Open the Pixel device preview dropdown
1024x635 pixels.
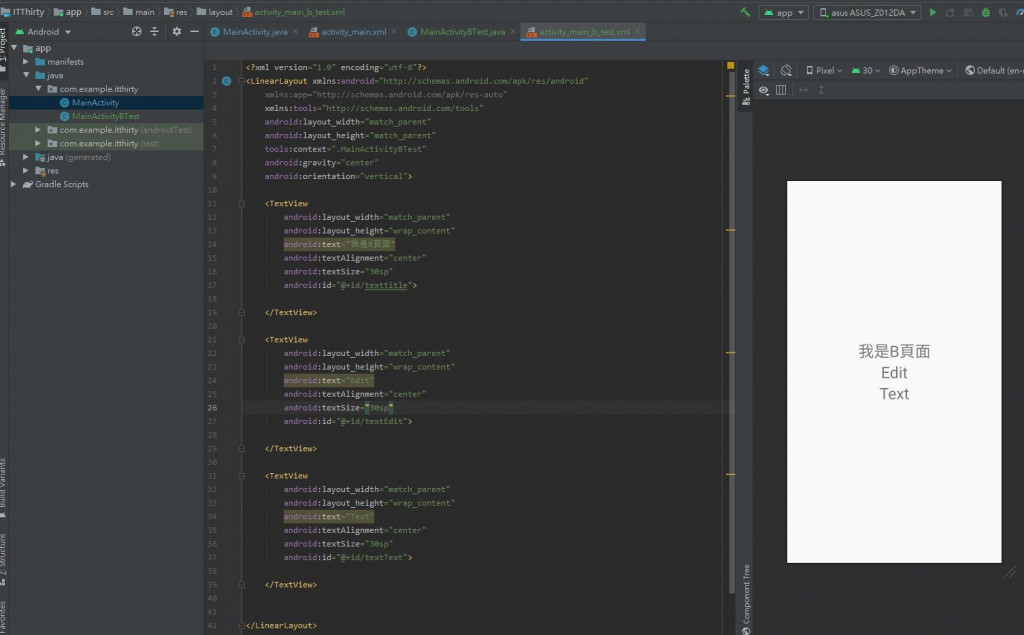coord(824,71)
